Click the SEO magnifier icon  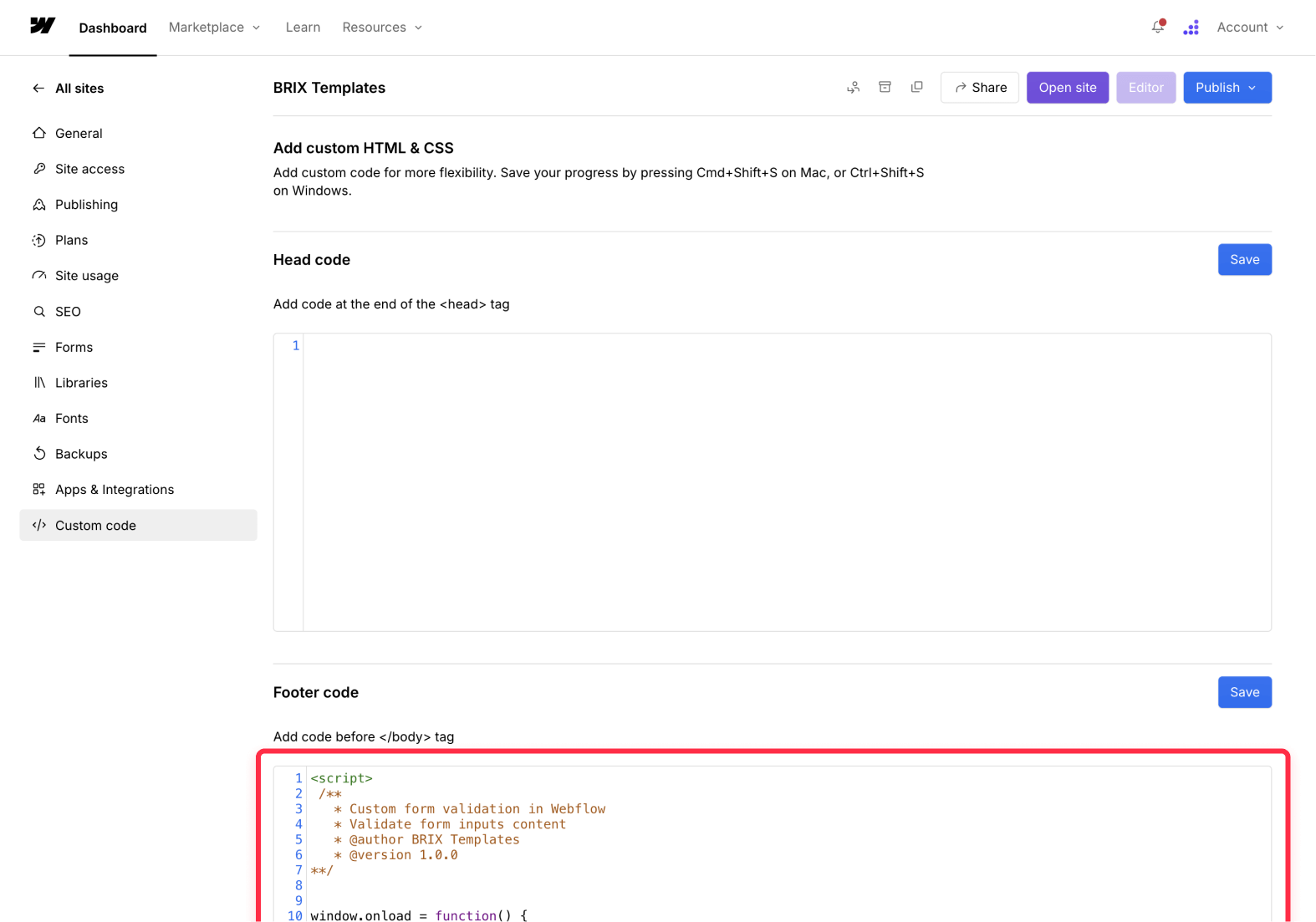click(x=39, y=311)
